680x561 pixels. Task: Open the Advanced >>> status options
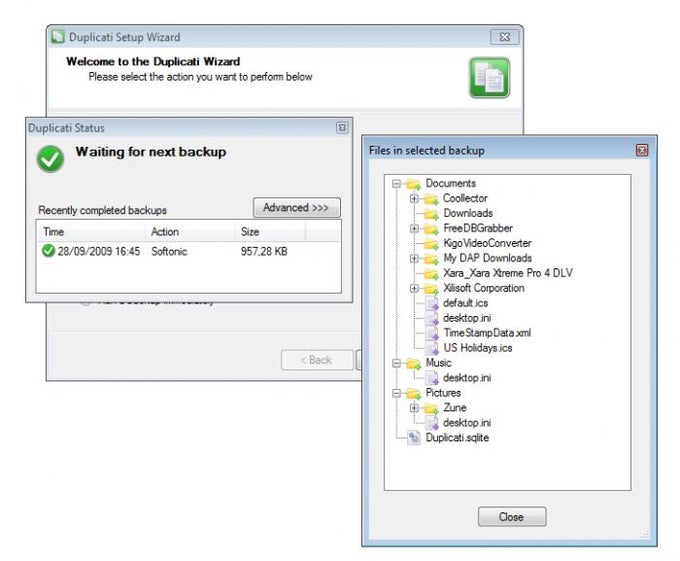tap(297, 208)
